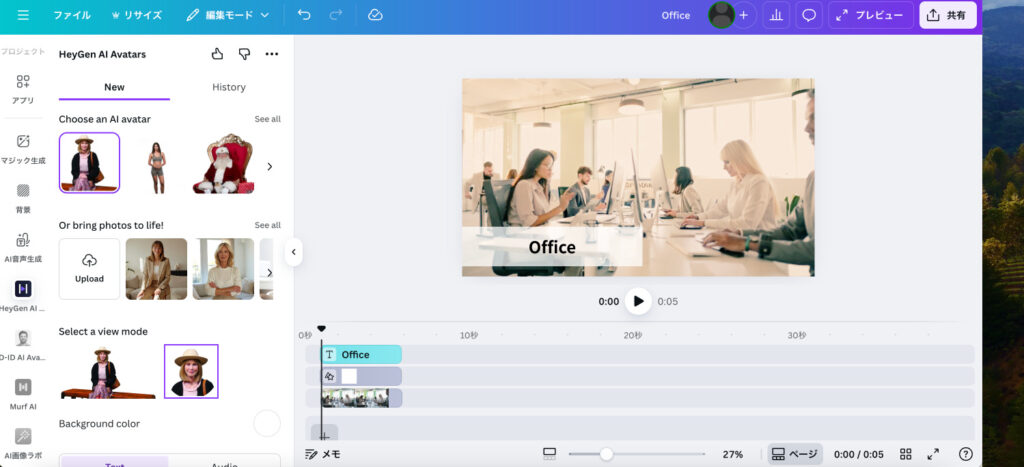This screenshot has height=467, width=1024.
Task: Select the close-up head view mode
Action: point(191,372)
